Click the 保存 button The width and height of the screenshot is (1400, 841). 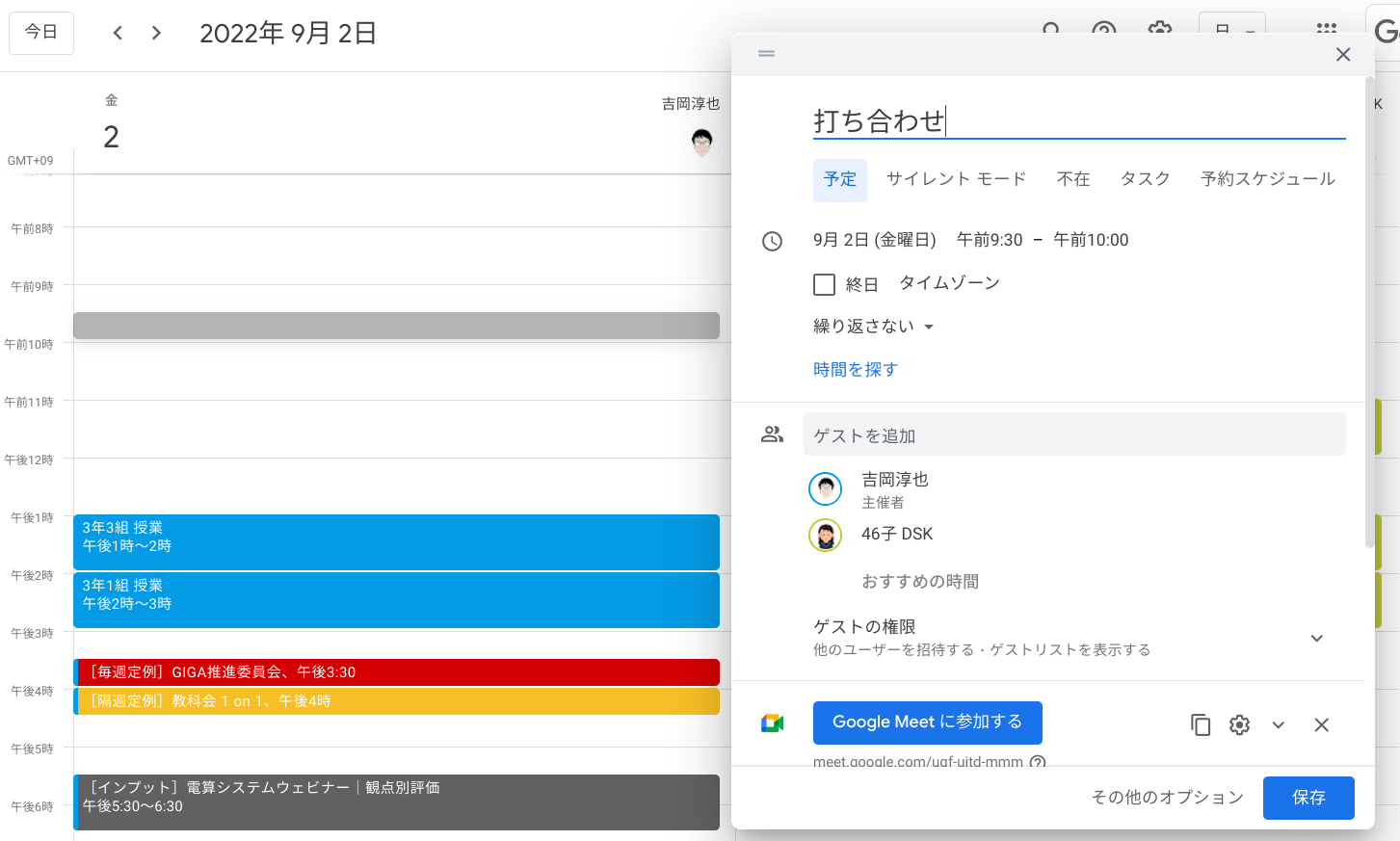coord(1308,798)
